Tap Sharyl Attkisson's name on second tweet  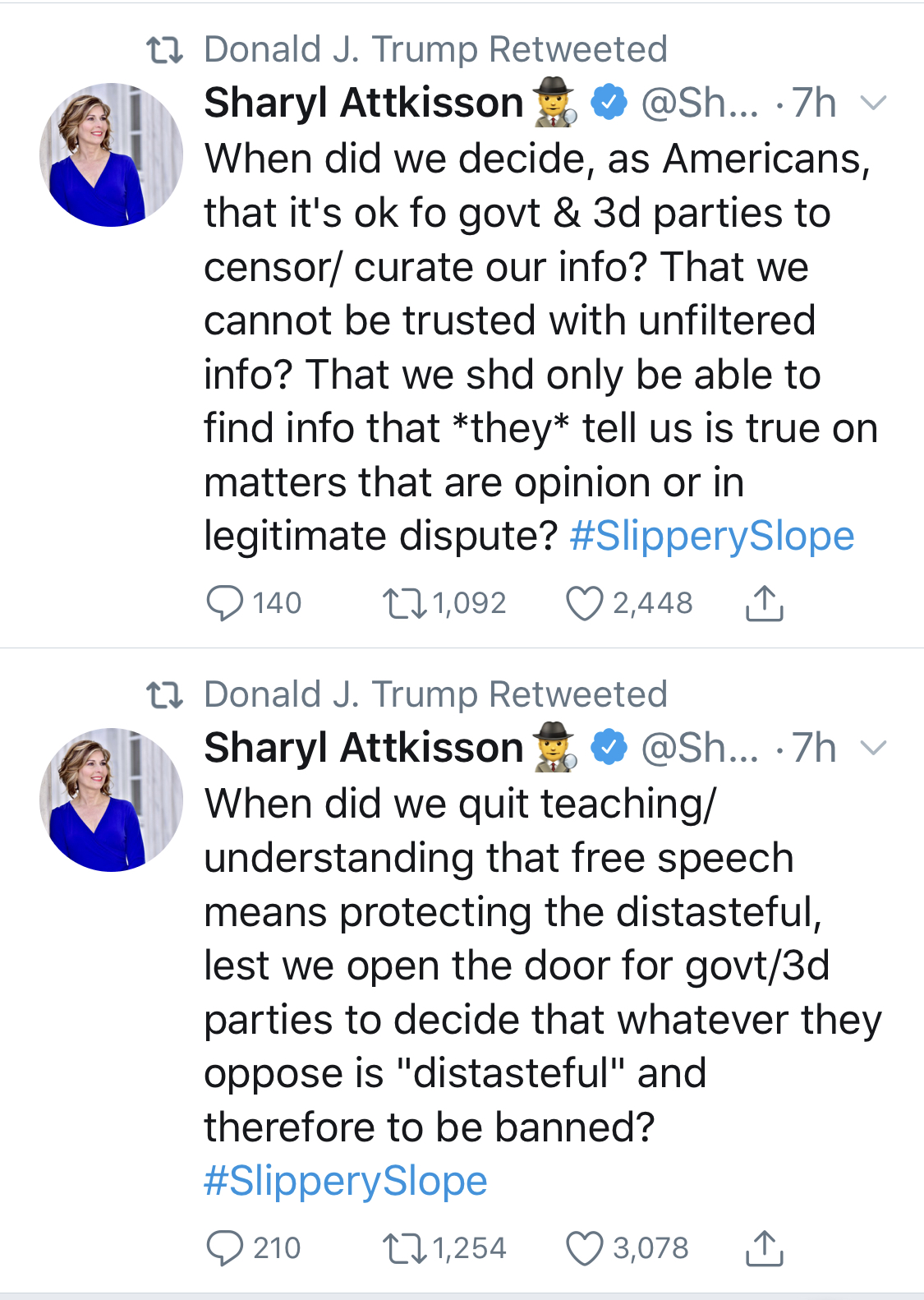[363, 749]
